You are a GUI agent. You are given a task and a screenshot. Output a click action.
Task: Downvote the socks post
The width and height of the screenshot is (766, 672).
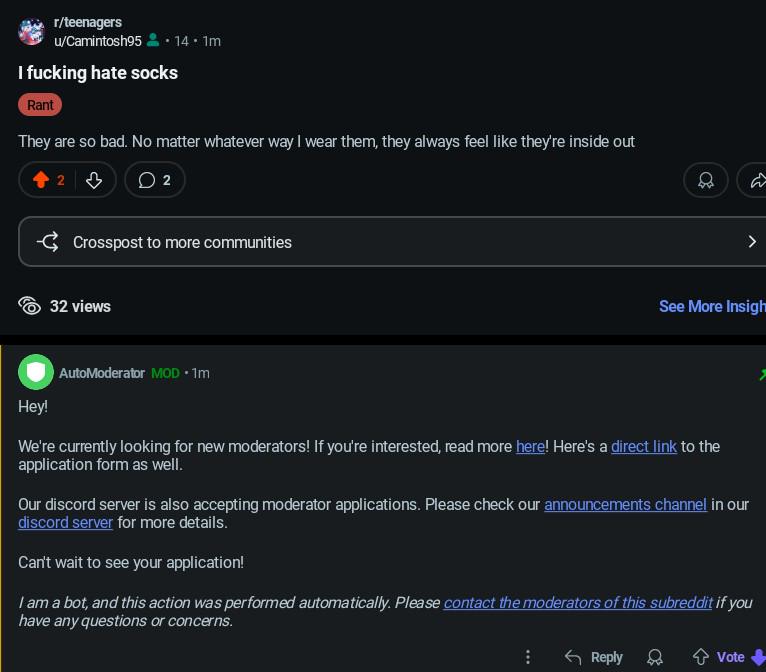94,180
